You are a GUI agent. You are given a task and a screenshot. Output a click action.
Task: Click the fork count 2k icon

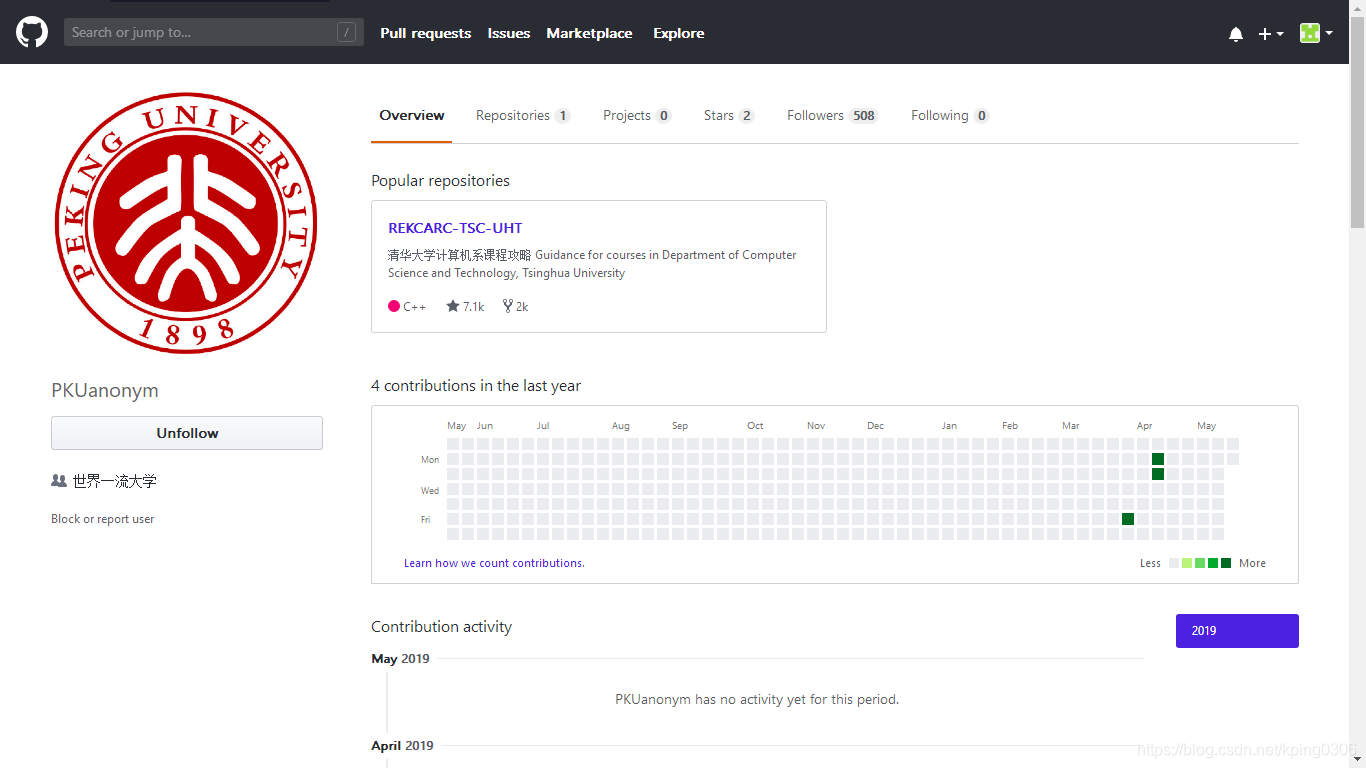pos(508,306)
